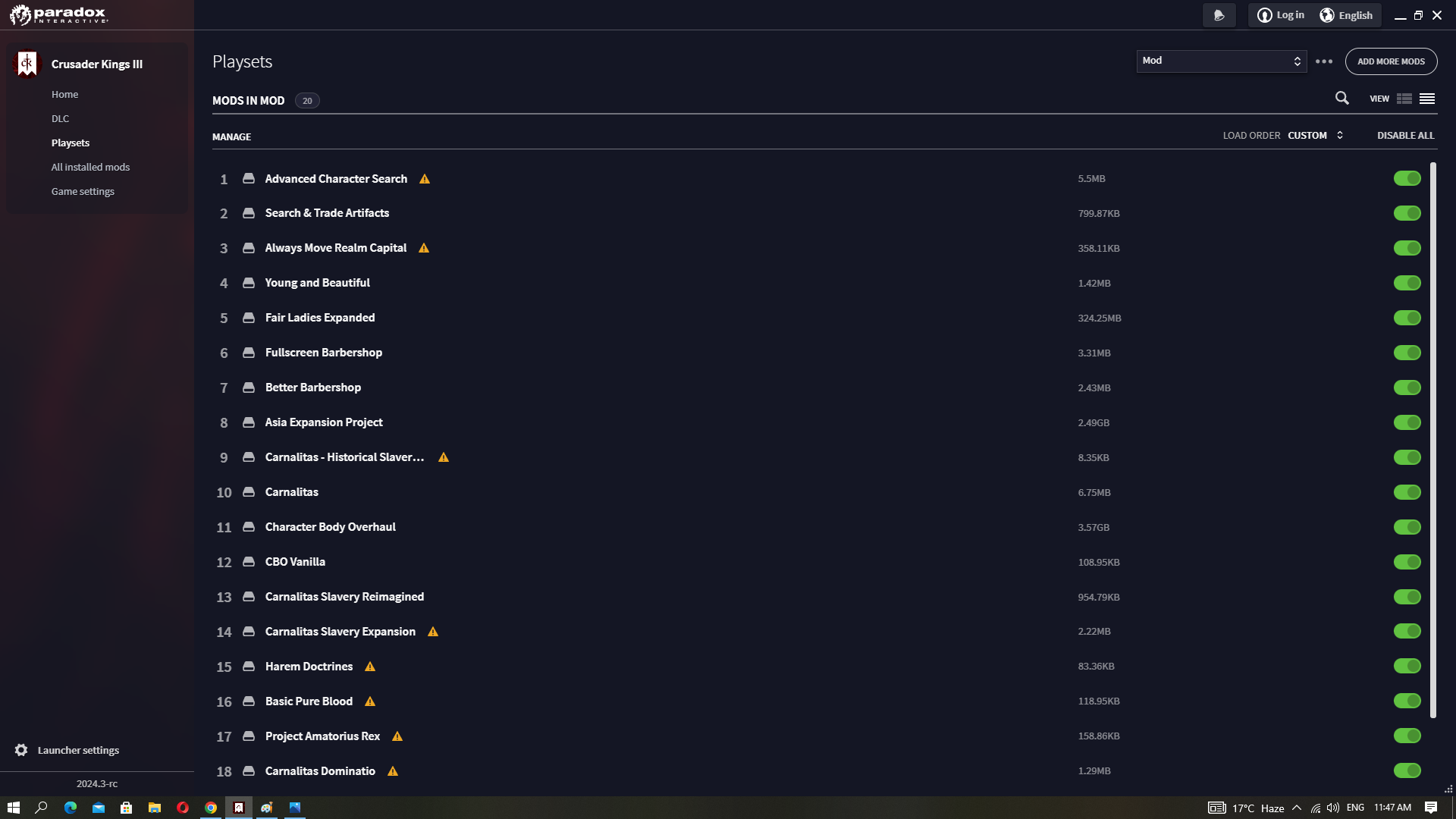The height and width of the screenshot is (819, 1456).
Task: Switch to compact list view icon
Action: coord(1427,99)
